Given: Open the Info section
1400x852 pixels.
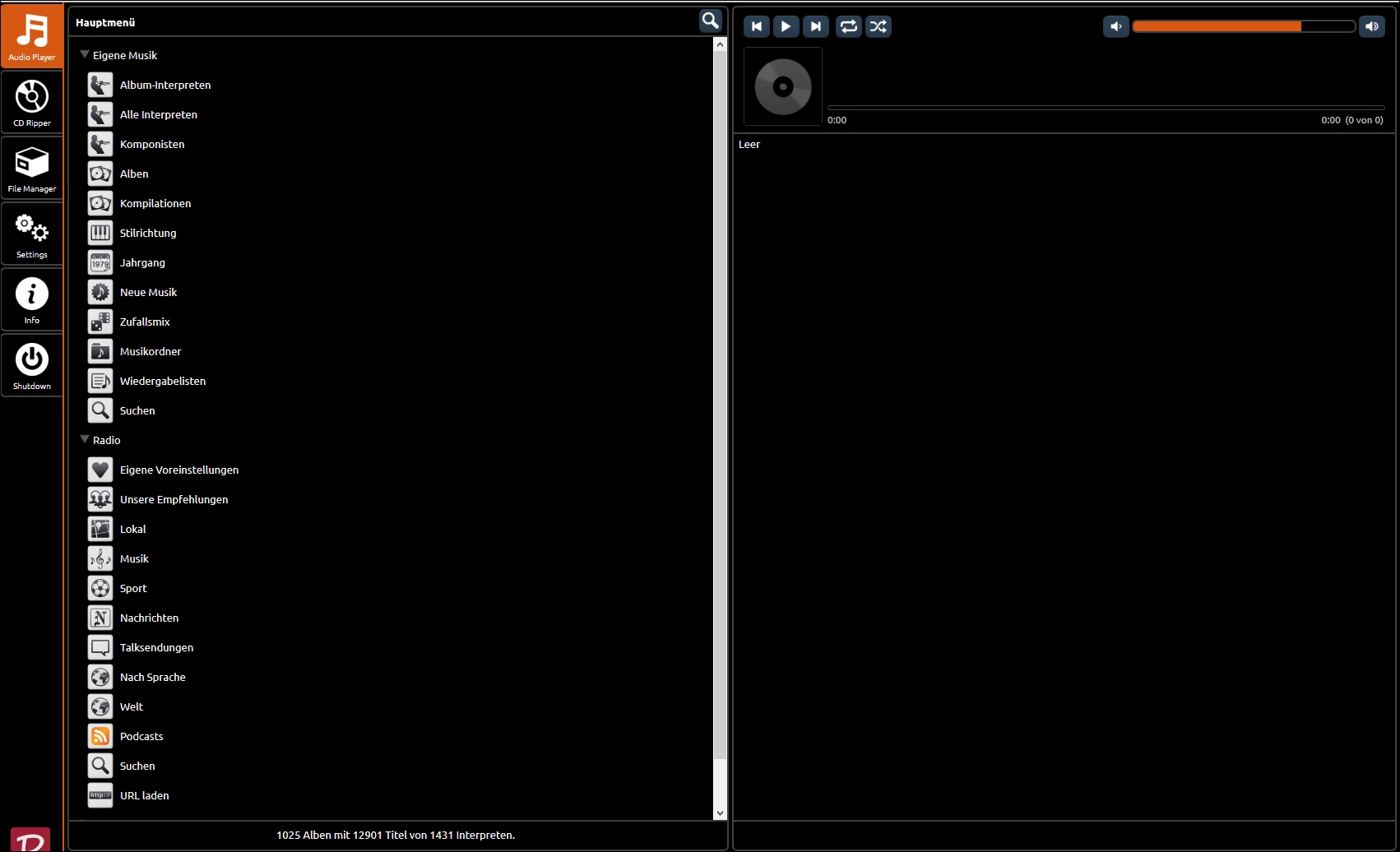Looking at the screenshot, I should (x=32, y=299).
